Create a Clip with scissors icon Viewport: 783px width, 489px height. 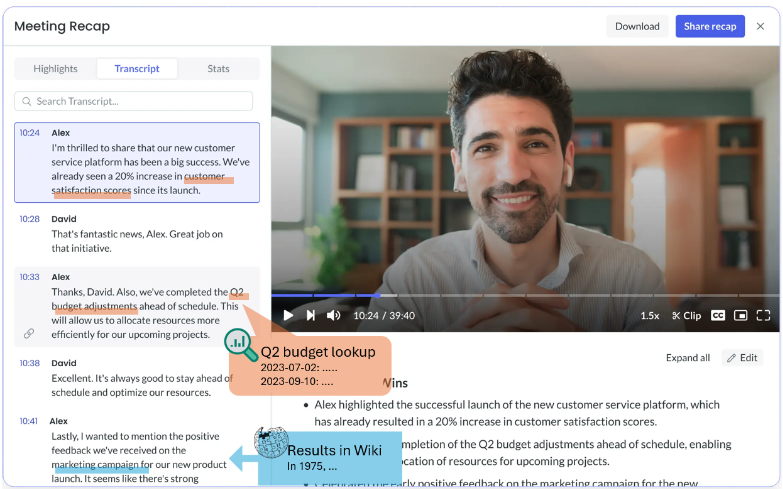coord(687,316)
